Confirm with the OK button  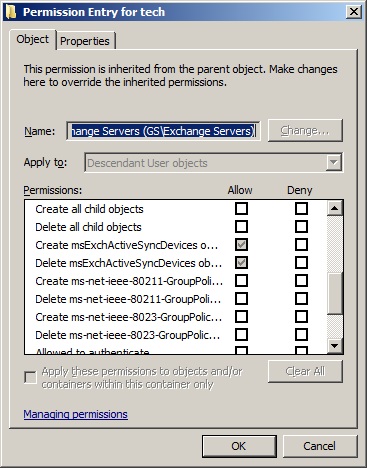tap(239, 446)
